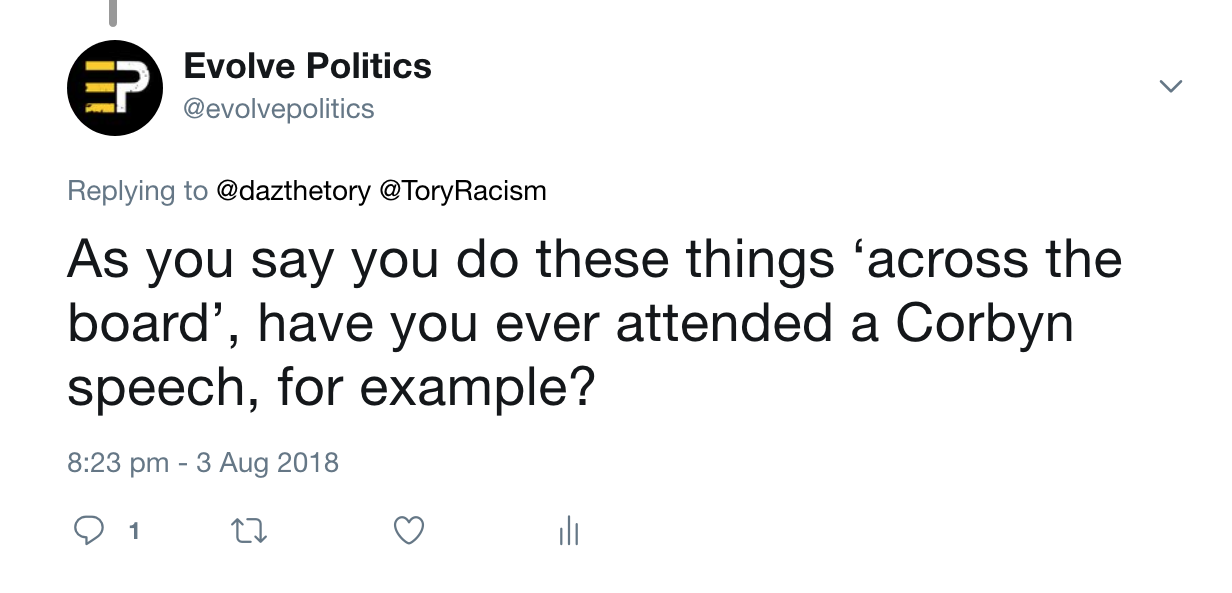Visit the @ToryRacism profile mention

click(463, 191)
